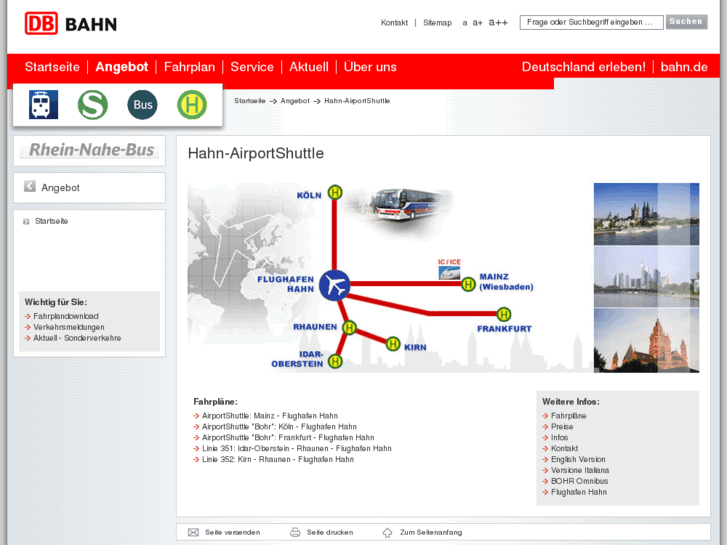This screenshot has height=545, width=727.
Task: Click the Frankfurt stop marker on map
Action: pyautogui.click(x=504, y=314)
